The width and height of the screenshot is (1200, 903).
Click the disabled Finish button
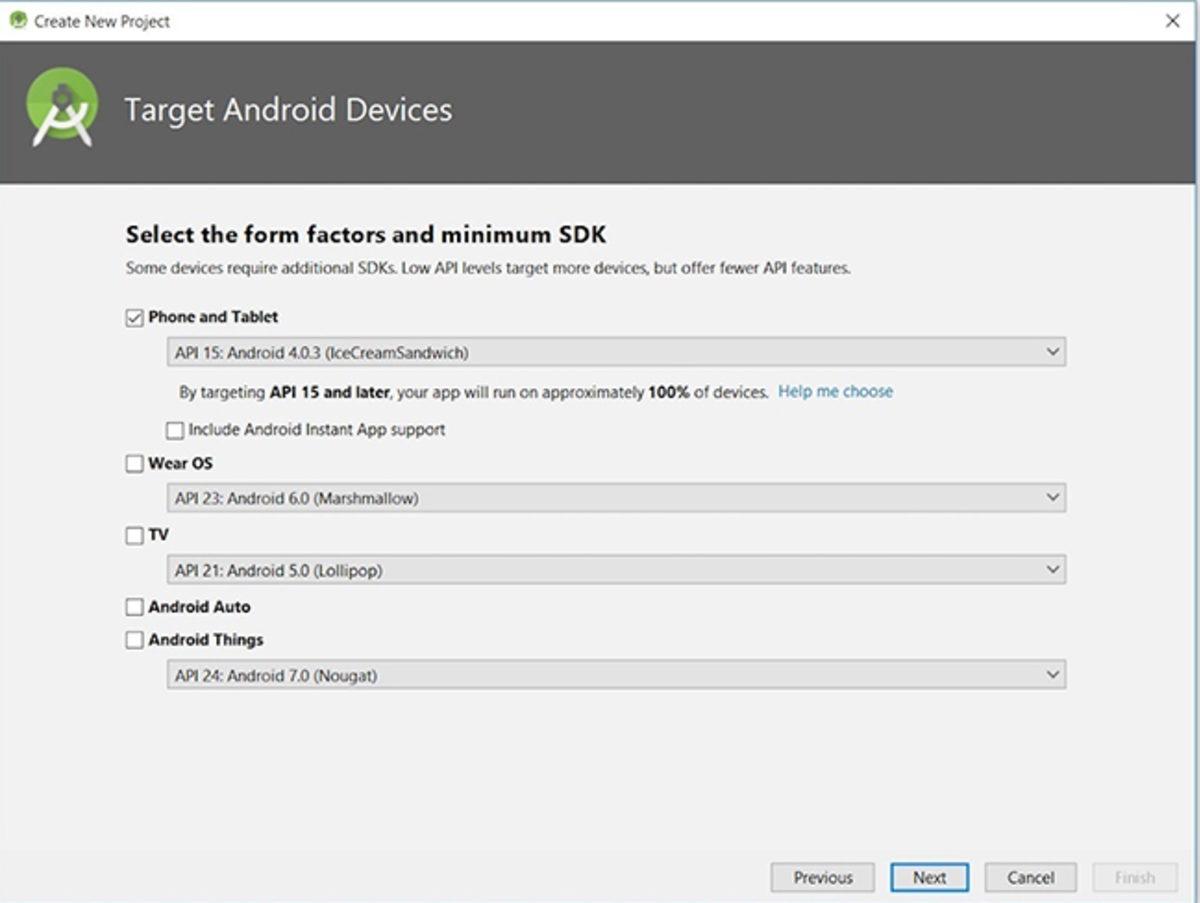coord(1134,877)
